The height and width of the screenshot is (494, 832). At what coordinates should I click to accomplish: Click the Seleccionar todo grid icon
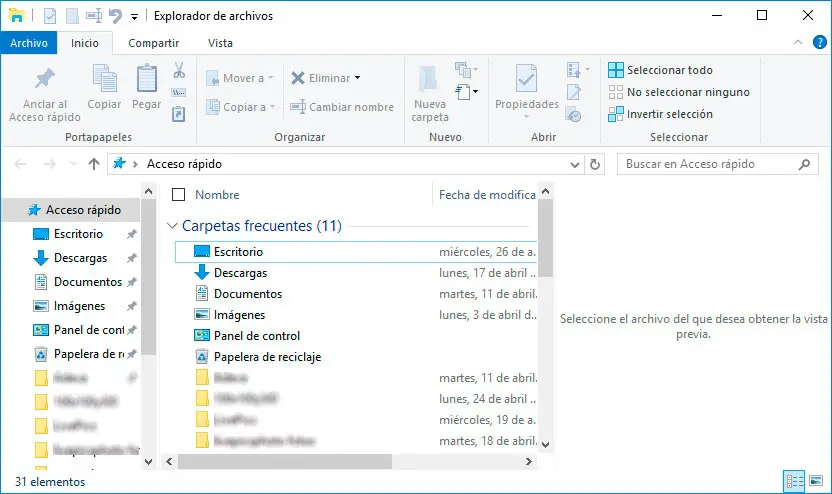tap(616, 70)
